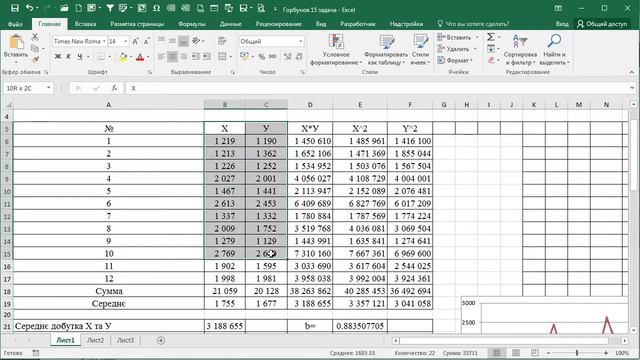The width and height of the screenshot is (640, 360).
Task: Expand the Вставить cells dropdown
Action: 477,37
